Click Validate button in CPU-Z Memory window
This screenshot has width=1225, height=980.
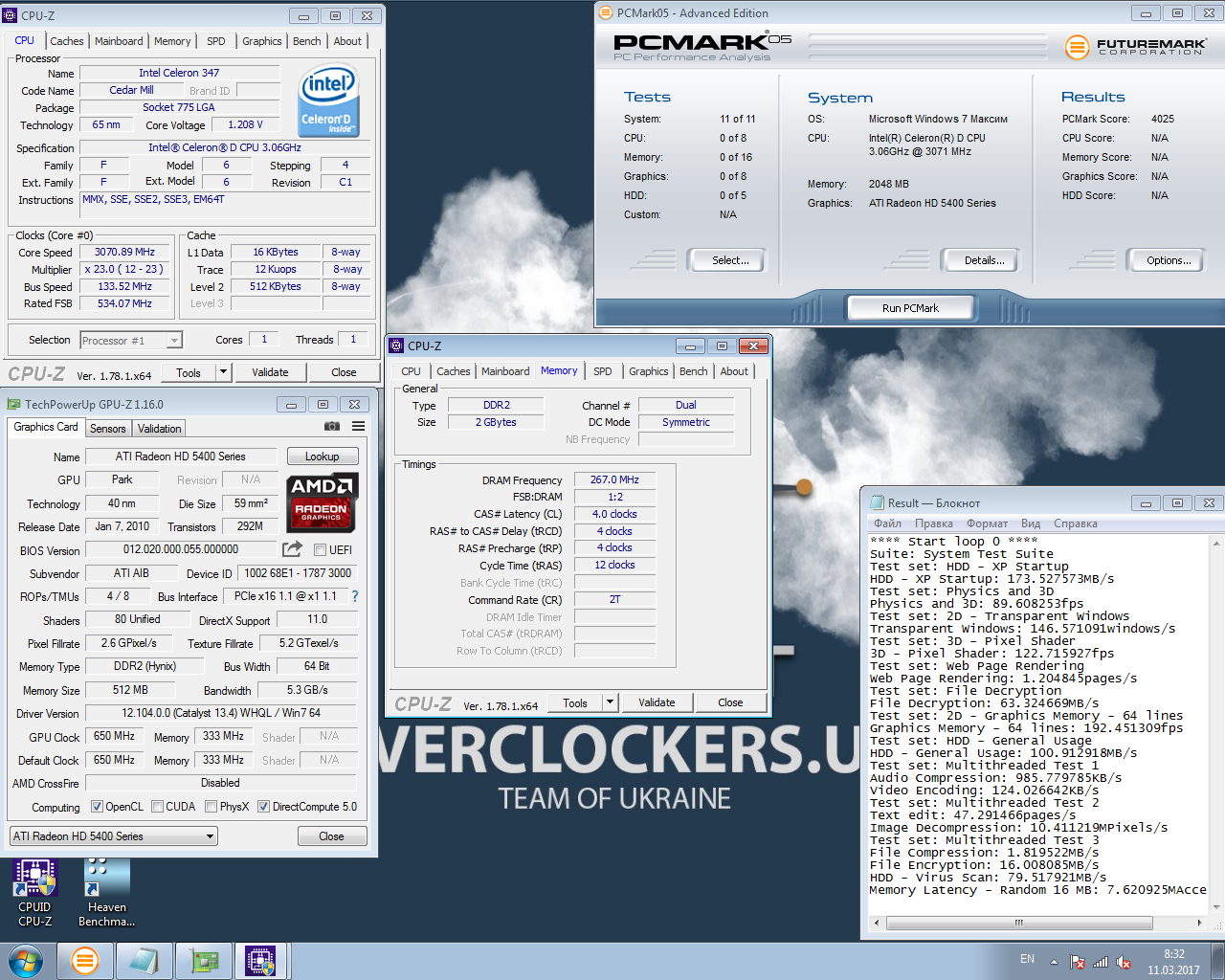tap(657, 702)
